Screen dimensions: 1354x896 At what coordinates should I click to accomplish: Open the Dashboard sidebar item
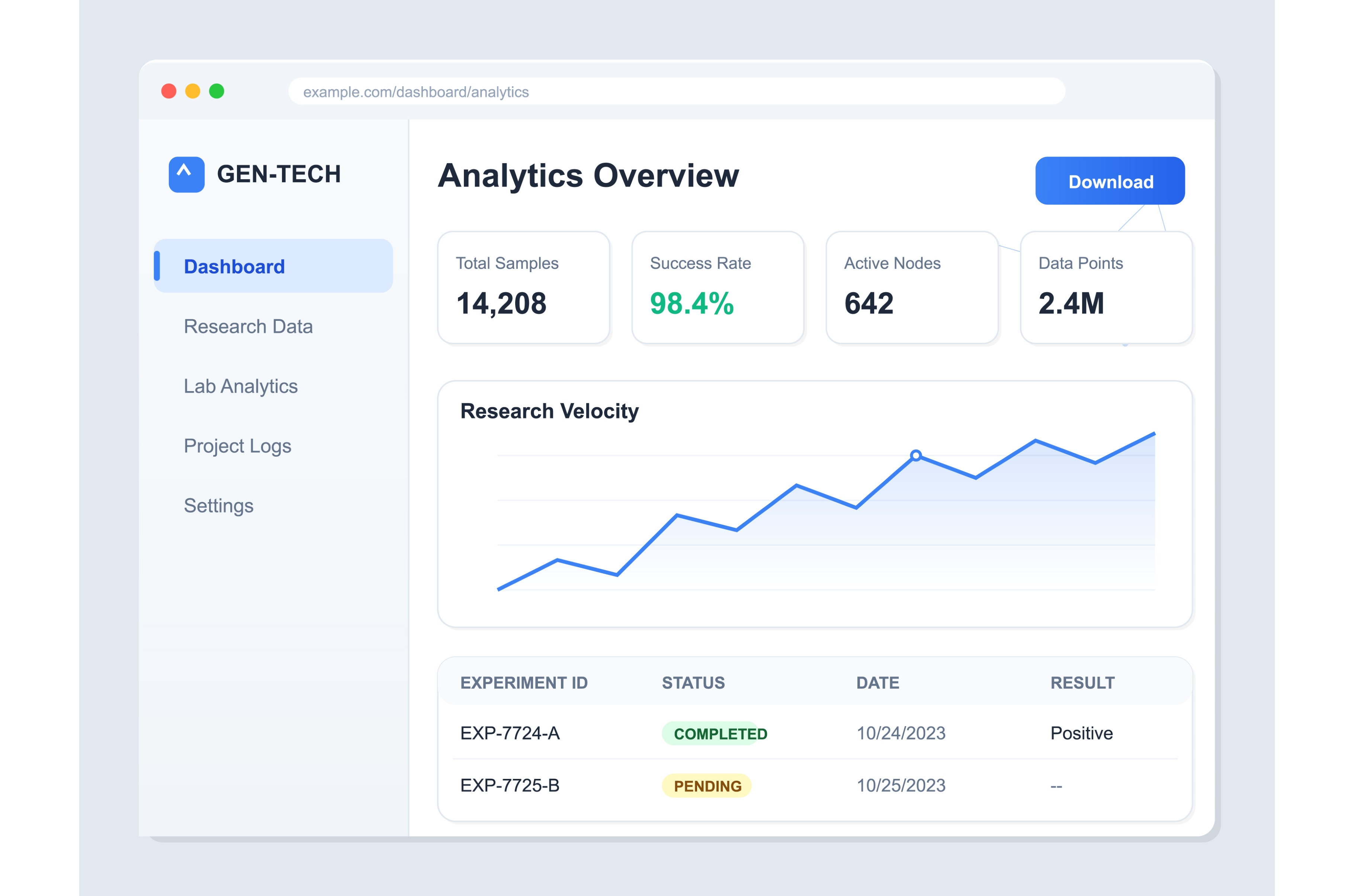pos(273,266)
